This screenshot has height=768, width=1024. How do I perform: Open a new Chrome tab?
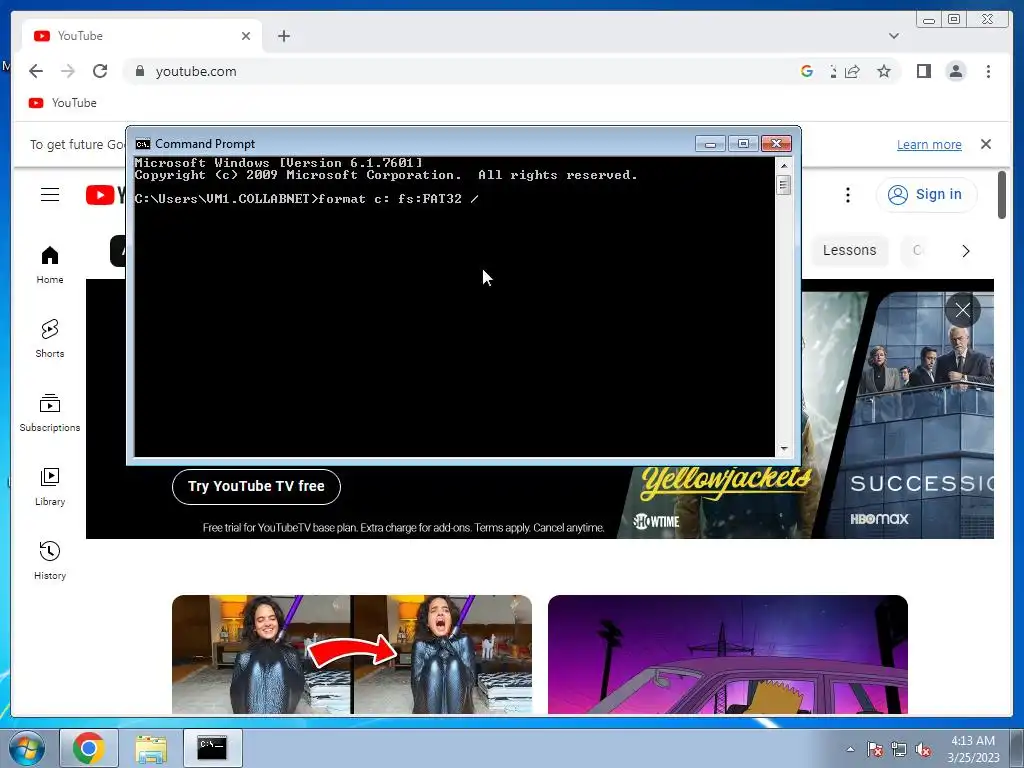pos(283,36)
